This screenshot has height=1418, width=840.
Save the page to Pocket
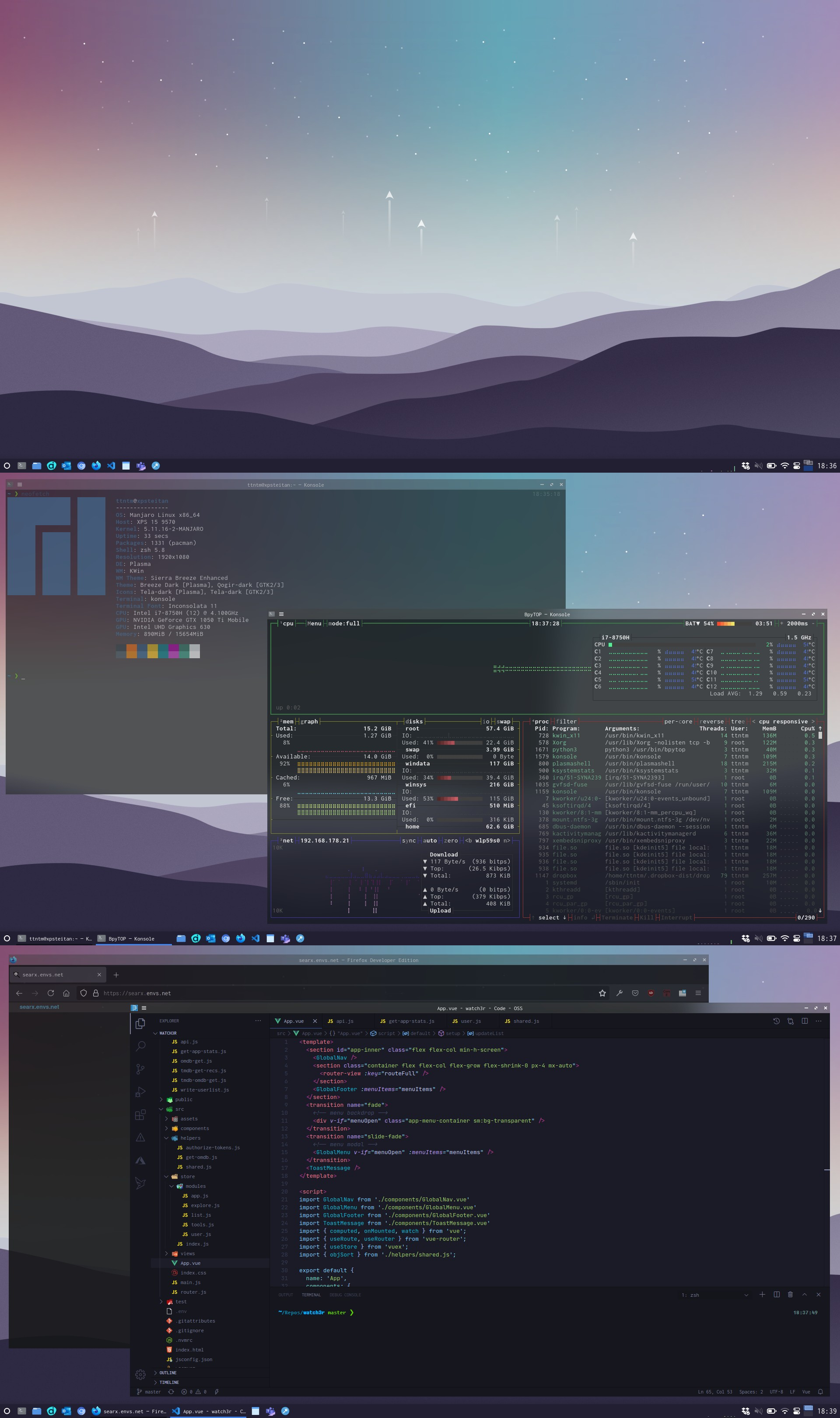click(635, 993)
